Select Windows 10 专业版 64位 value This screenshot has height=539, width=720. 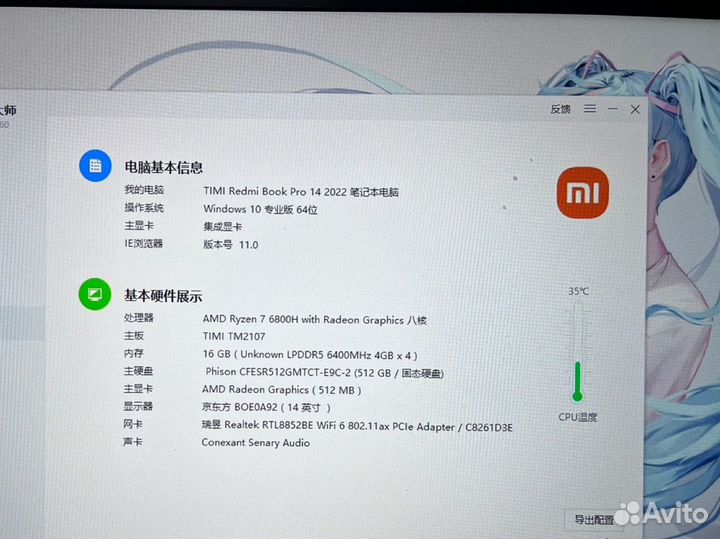point(260,209)
